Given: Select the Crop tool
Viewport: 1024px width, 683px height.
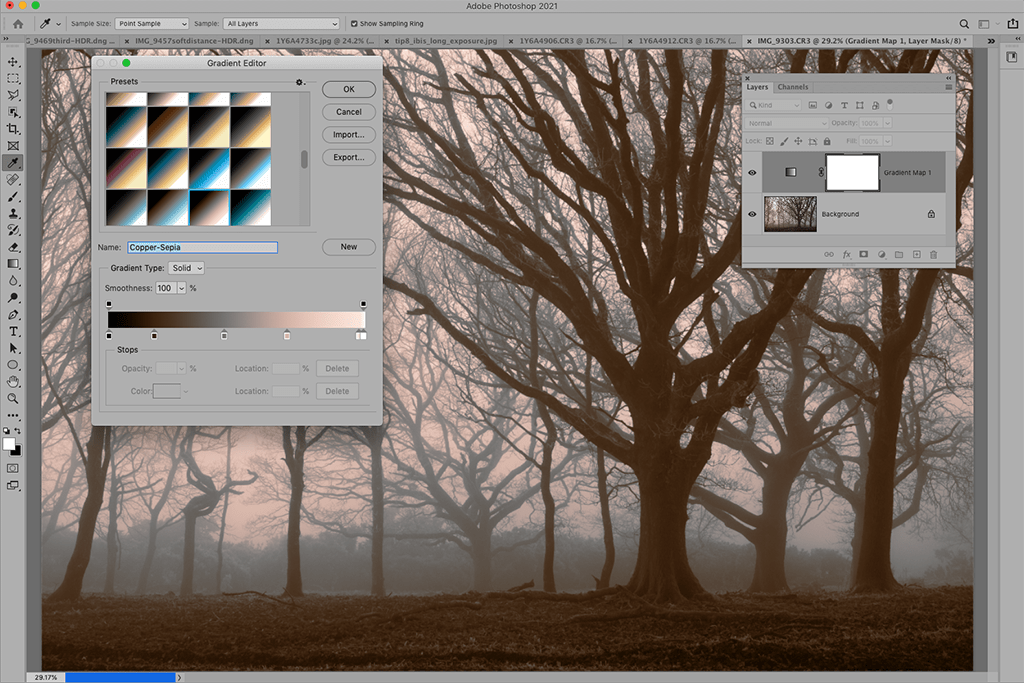Looking at the screenshot, I should pos(13,129).
